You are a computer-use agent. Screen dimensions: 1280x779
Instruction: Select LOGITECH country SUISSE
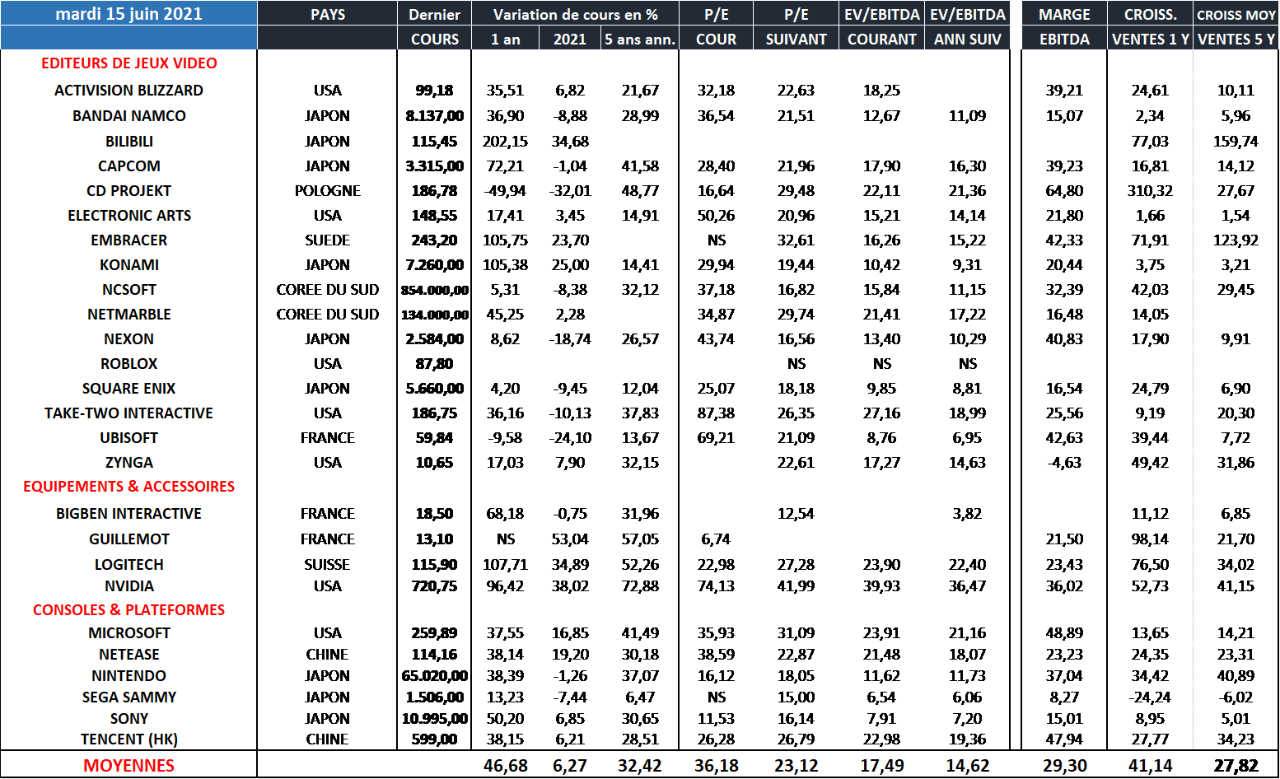pyautogui.click(x=328, y=565)
